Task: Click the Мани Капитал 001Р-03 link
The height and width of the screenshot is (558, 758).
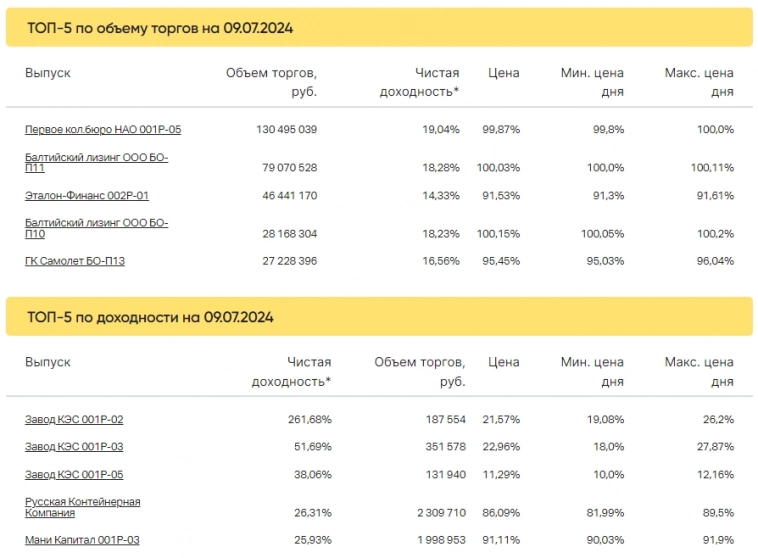Action: pos(82,541)
